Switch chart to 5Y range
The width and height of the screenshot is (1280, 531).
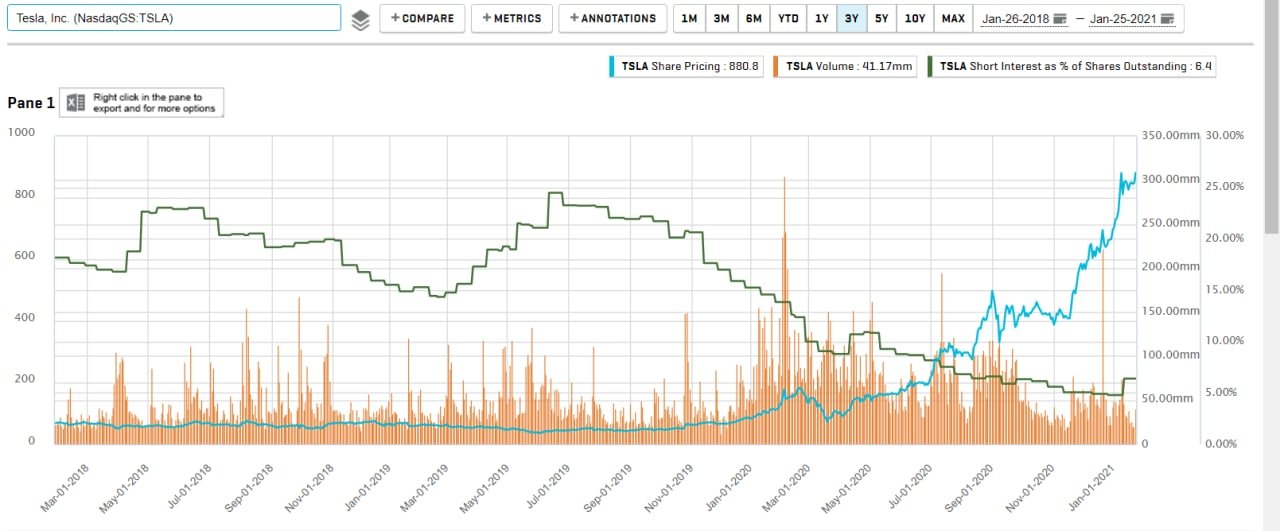click(881, 19)
